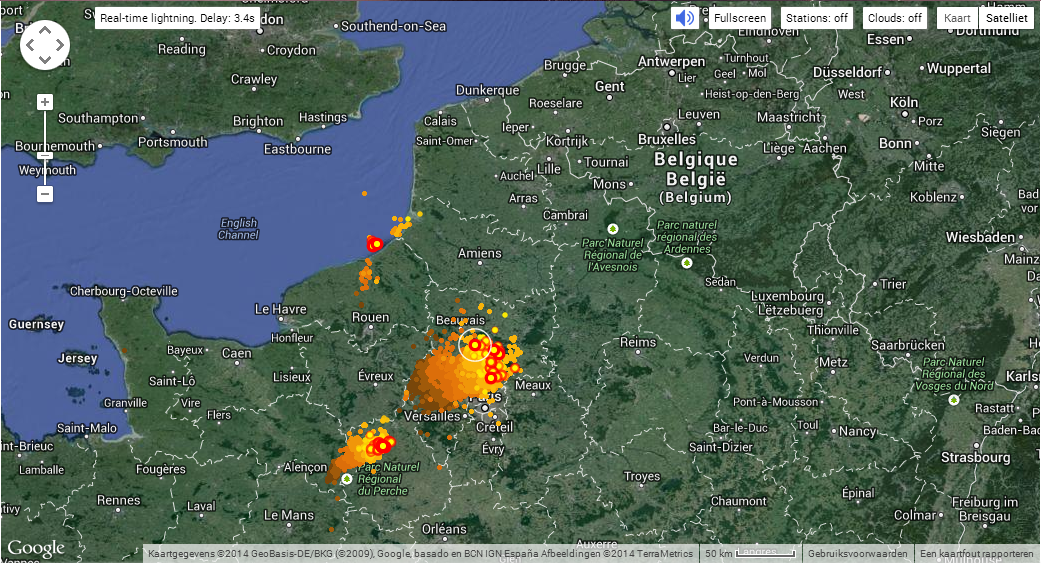Image resolution: width=1041 pixels, height=563 pixels.
Task: Pan the map down arrow
Action: [x=44, y=60]
